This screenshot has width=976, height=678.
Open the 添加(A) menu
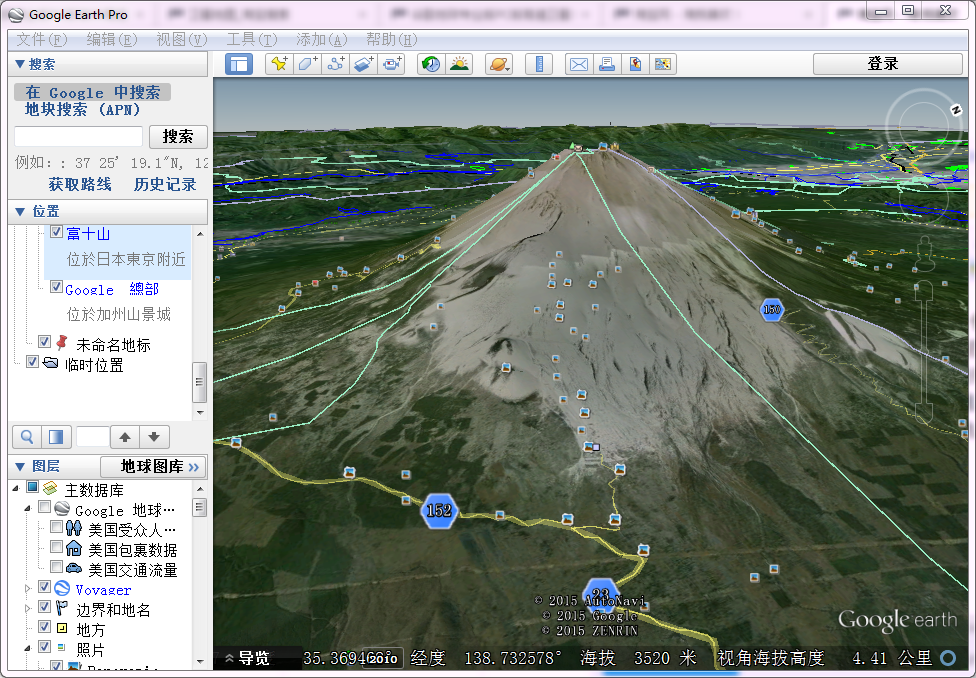click(x=321, y=40)
